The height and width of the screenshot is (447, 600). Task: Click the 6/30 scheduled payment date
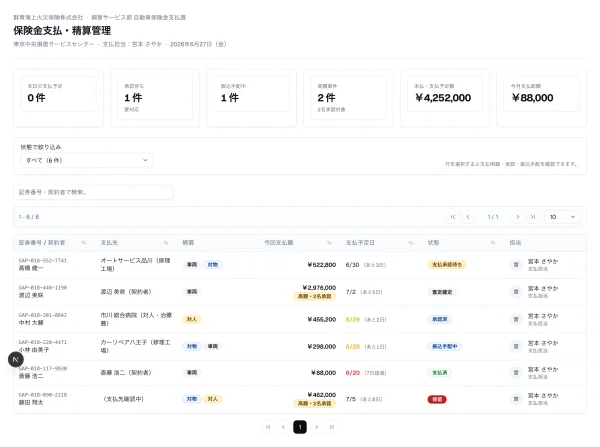(x=352, y=265)
